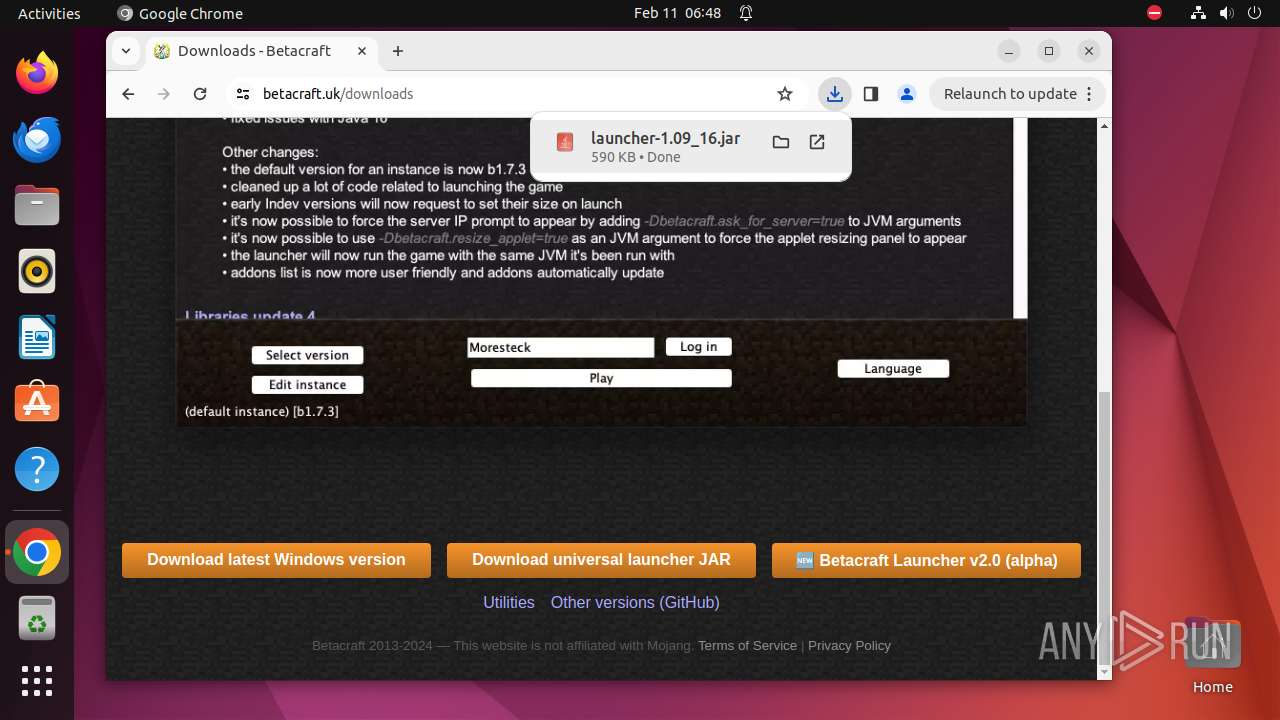Open the Chrome profile menu
The width and height of the screenshot is (1280, 720).
[x=907, y=94]
